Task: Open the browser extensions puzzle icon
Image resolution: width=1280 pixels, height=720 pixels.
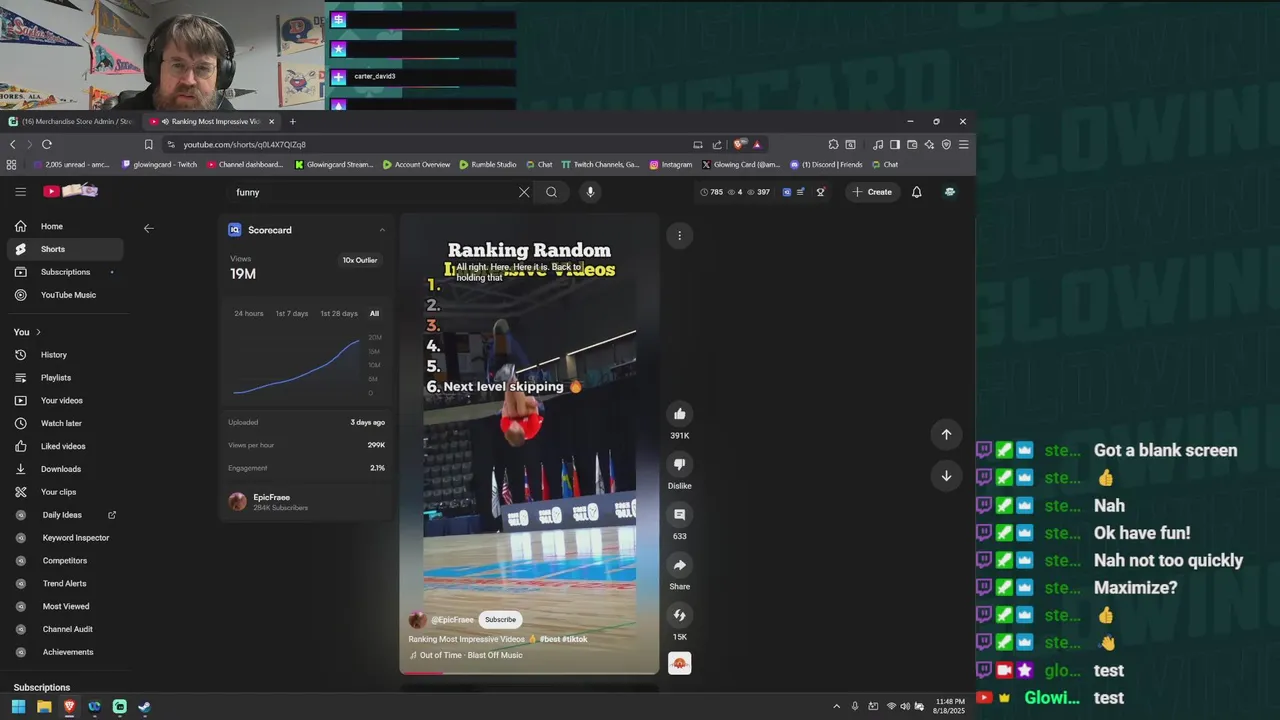Action: [x=833, y=144]
